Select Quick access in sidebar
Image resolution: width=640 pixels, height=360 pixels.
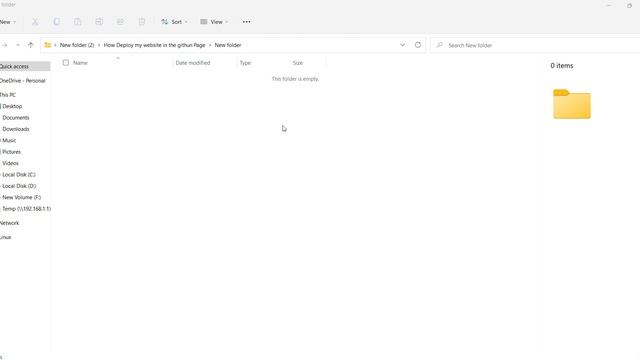click(25, 66)
